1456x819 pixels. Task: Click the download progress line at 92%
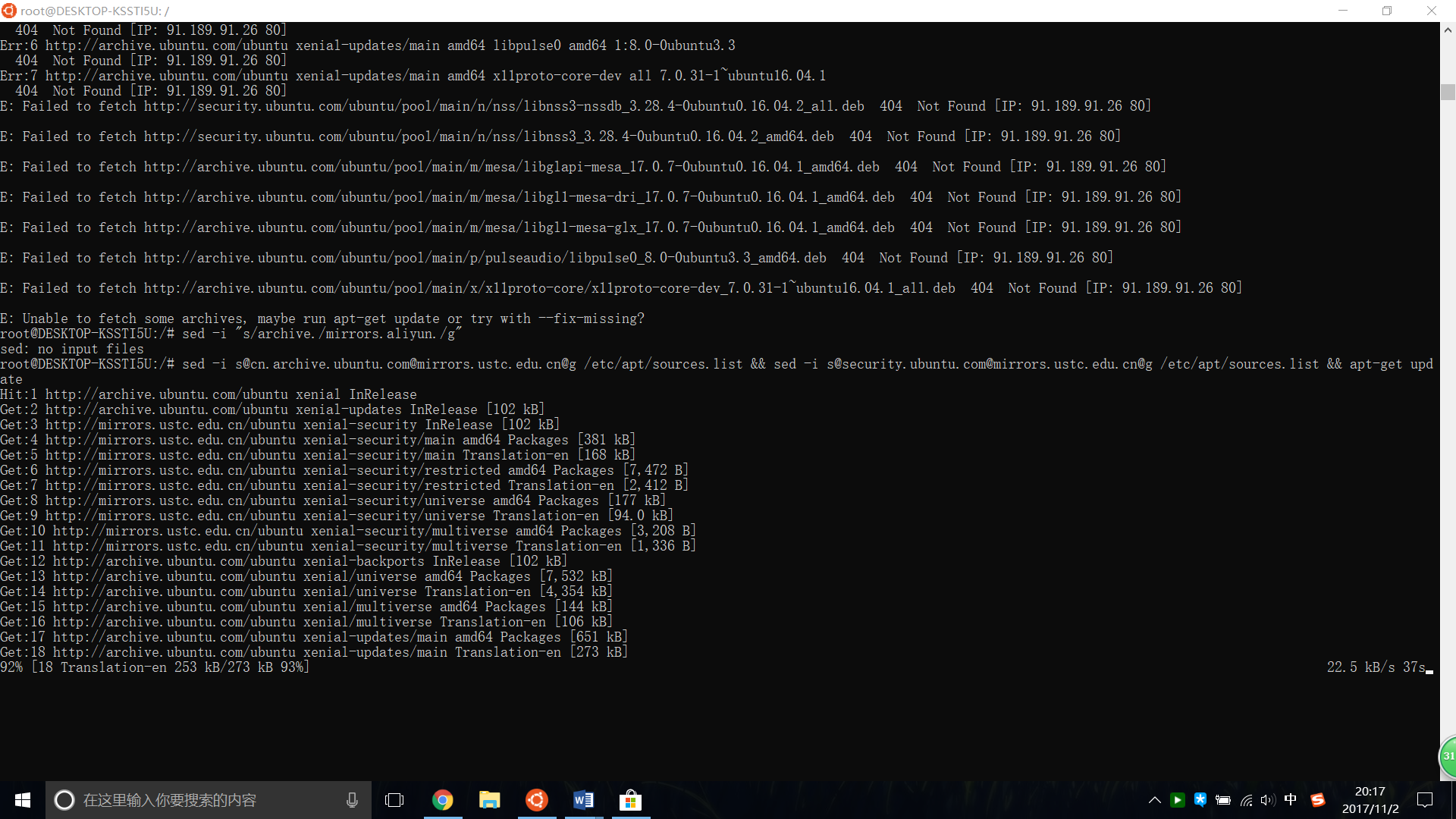155,667
